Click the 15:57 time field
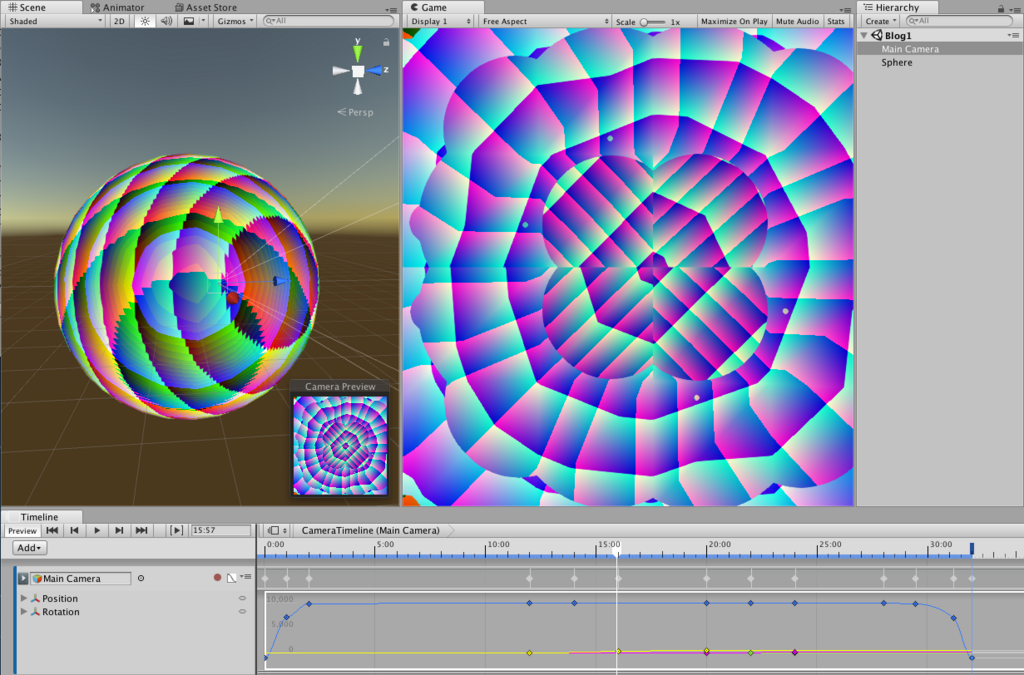Image resolution: width=1024 pixels, height=675 pixels. tap(221, 531)
